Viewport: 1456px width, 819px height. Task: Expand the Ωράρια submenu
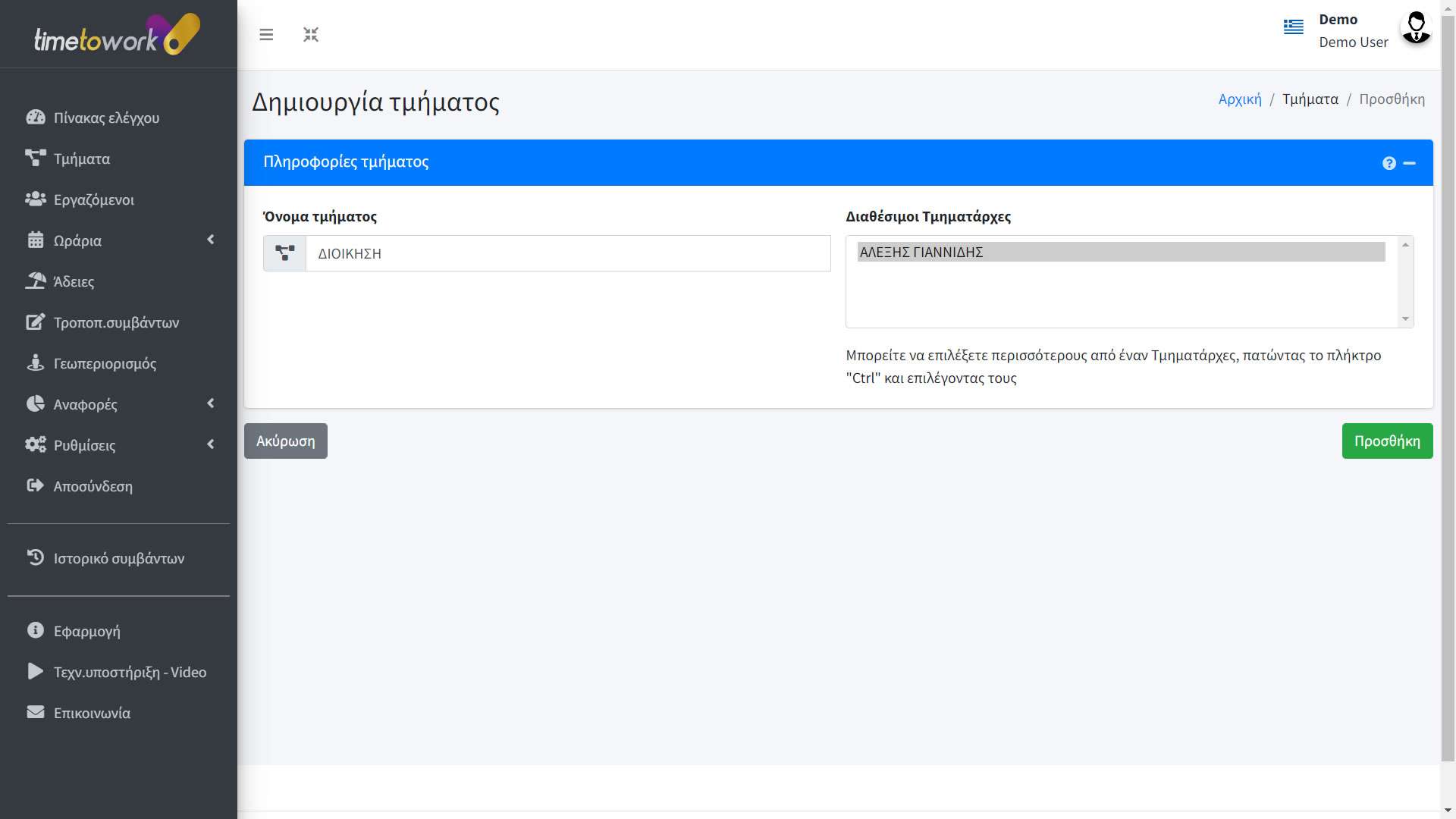tap(77, 240)
